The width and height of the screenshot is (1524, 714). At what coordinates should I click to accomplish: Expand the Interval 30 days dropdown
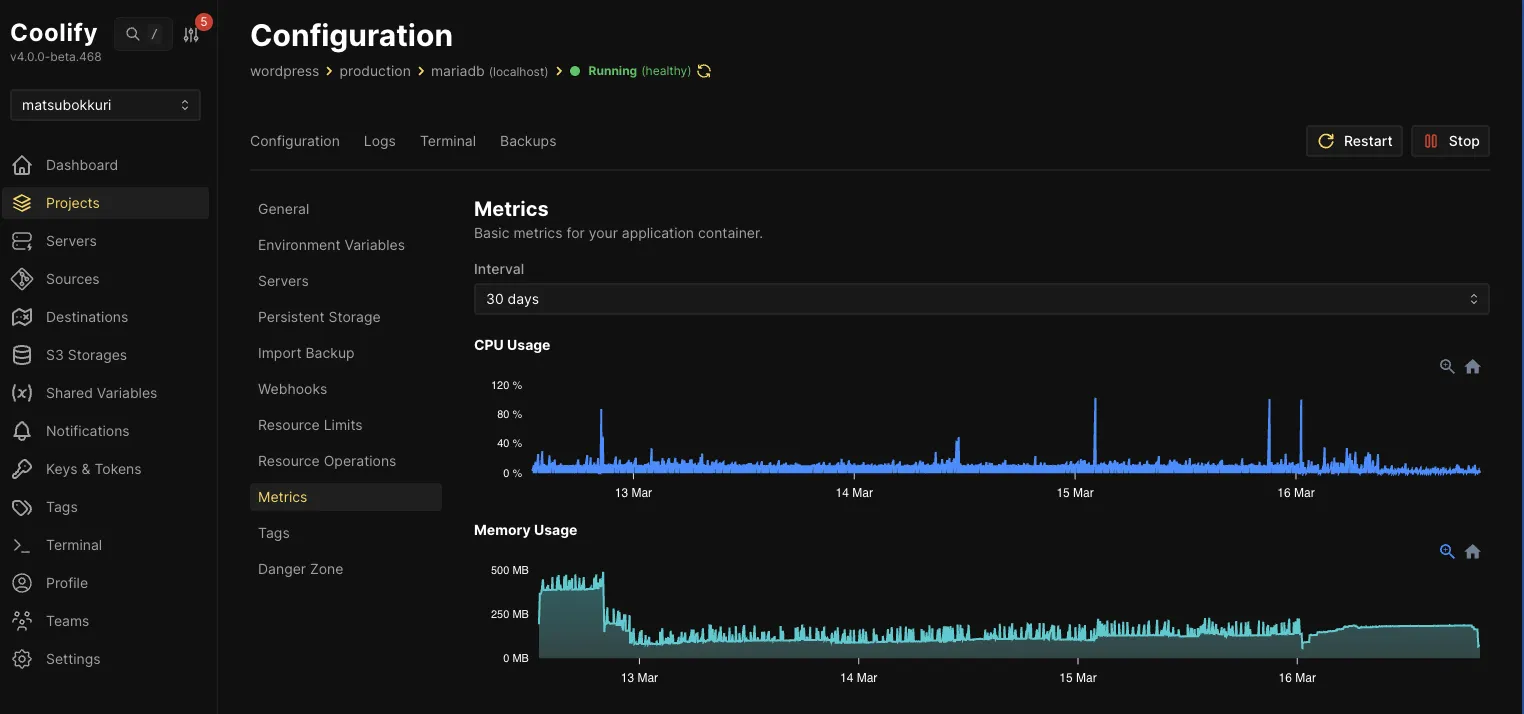point(981,299)
